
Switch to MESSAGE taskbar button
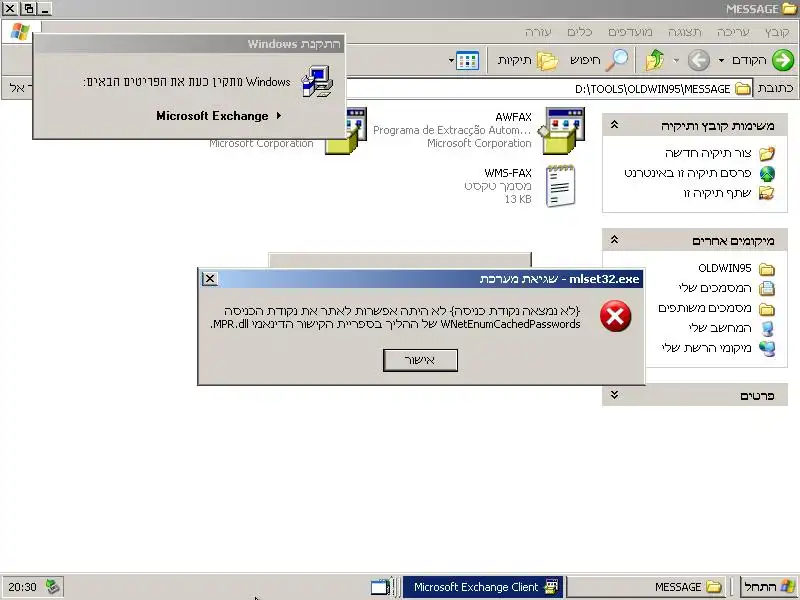647,587
